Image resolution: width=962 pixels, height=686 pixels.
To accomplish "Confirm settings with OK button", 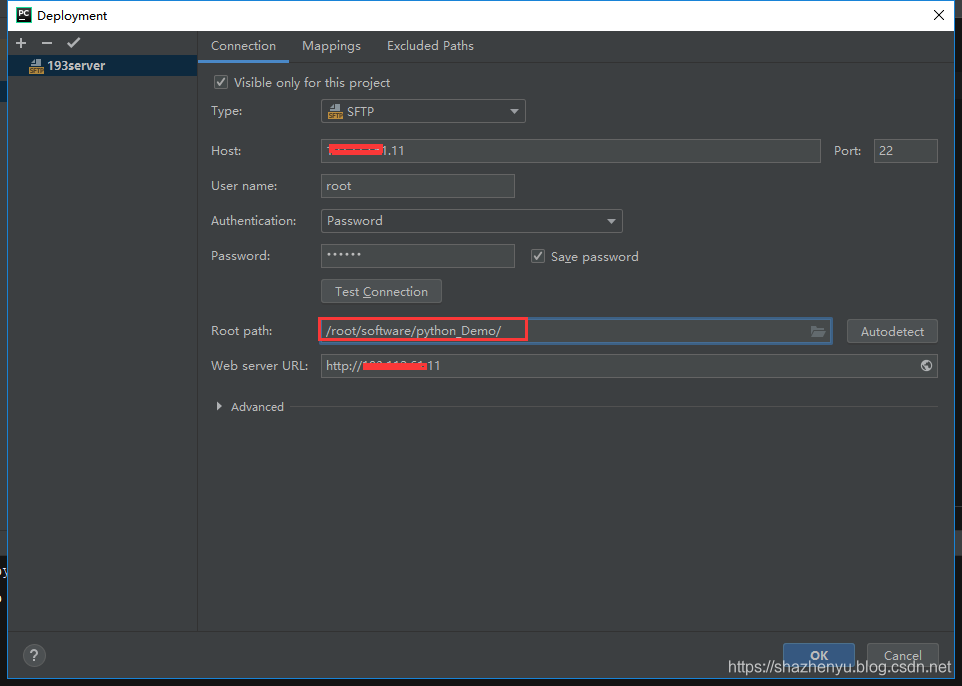I will coord(818,655).
